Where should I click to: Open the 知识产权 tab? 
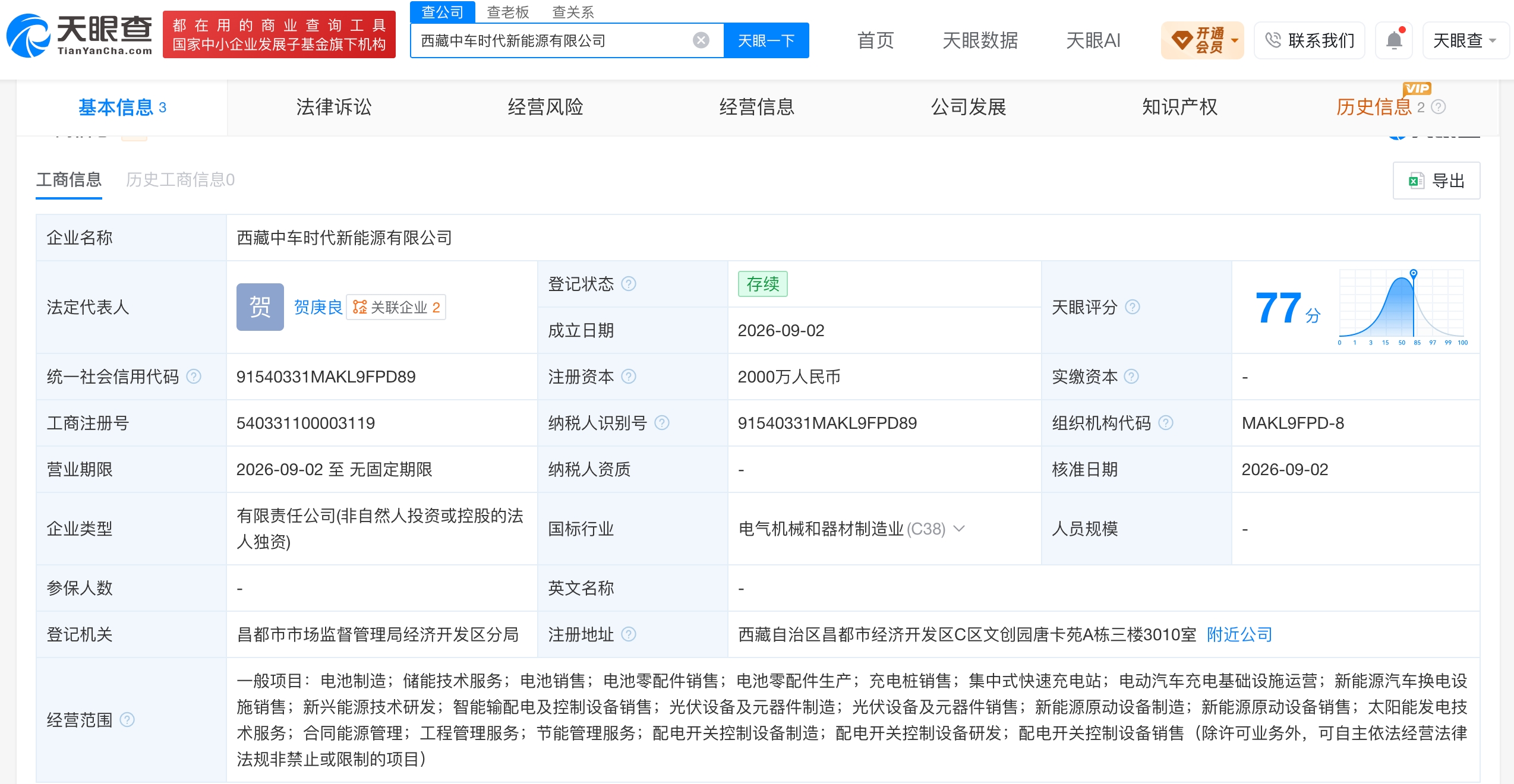tap(1179, 108)
